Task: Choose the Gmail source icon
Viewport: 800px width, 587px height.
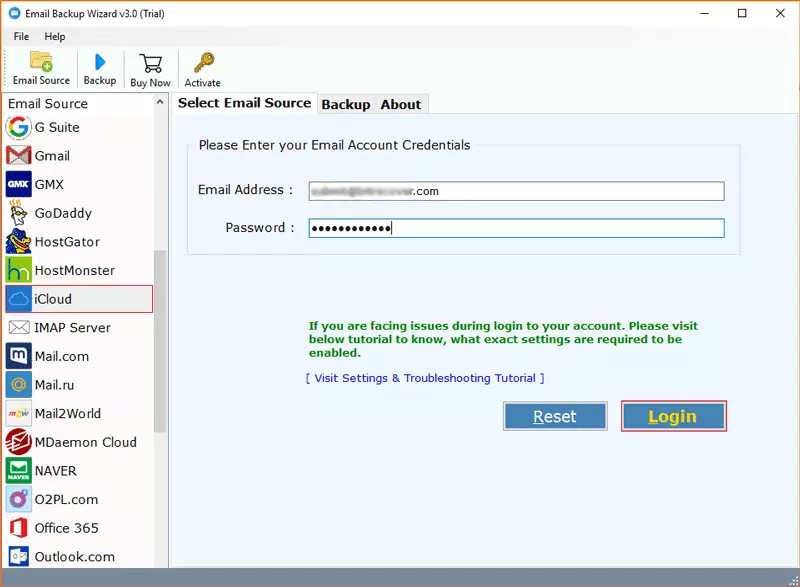Action: 19,156
